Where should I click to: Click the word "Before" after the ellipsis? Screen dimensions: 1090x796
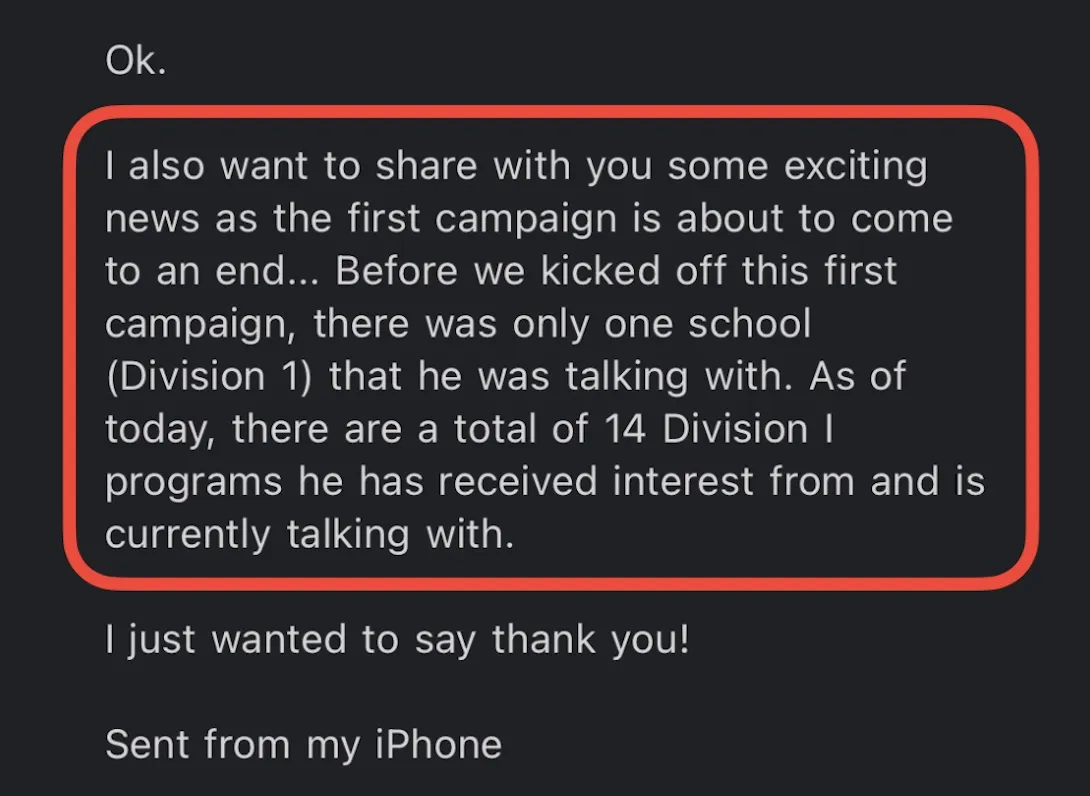click(396, 270)
